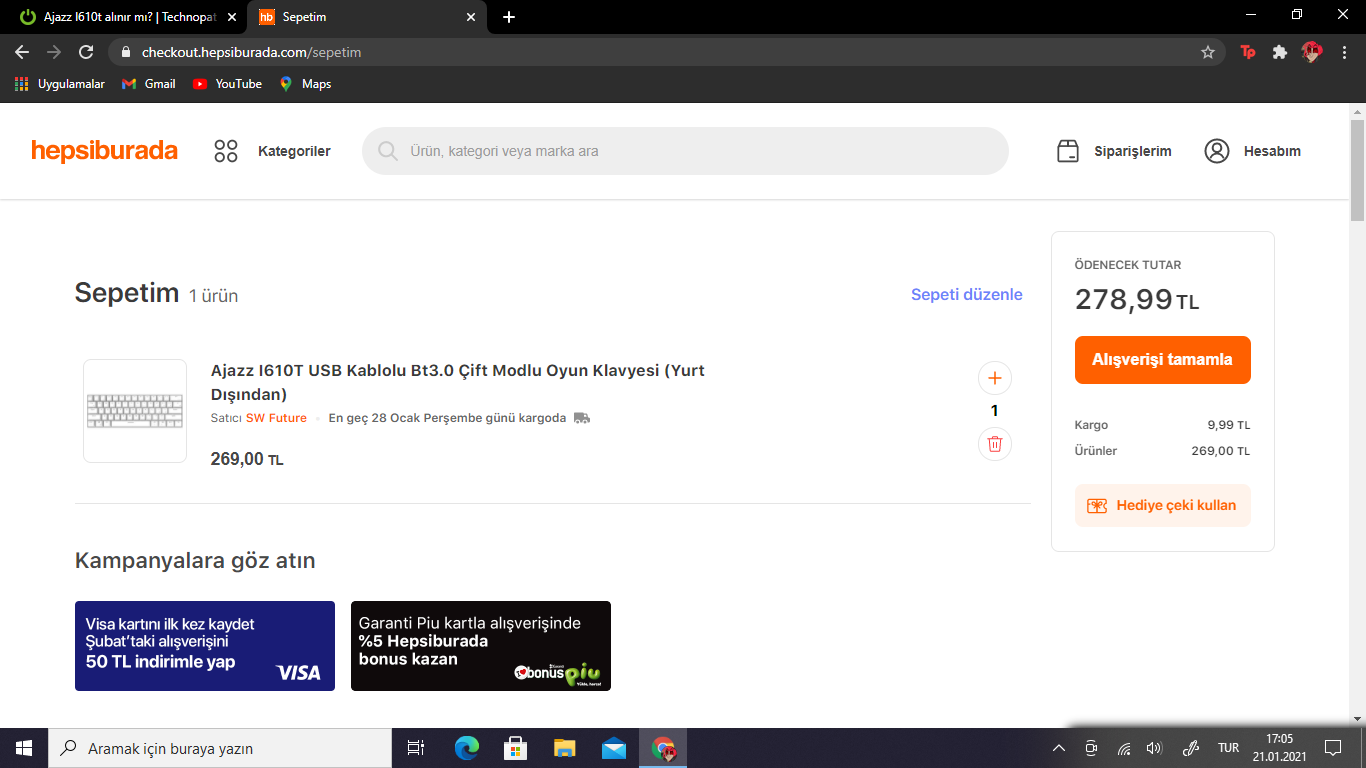
Task: Click the Kategoriler label
Action: coord(294,151)
